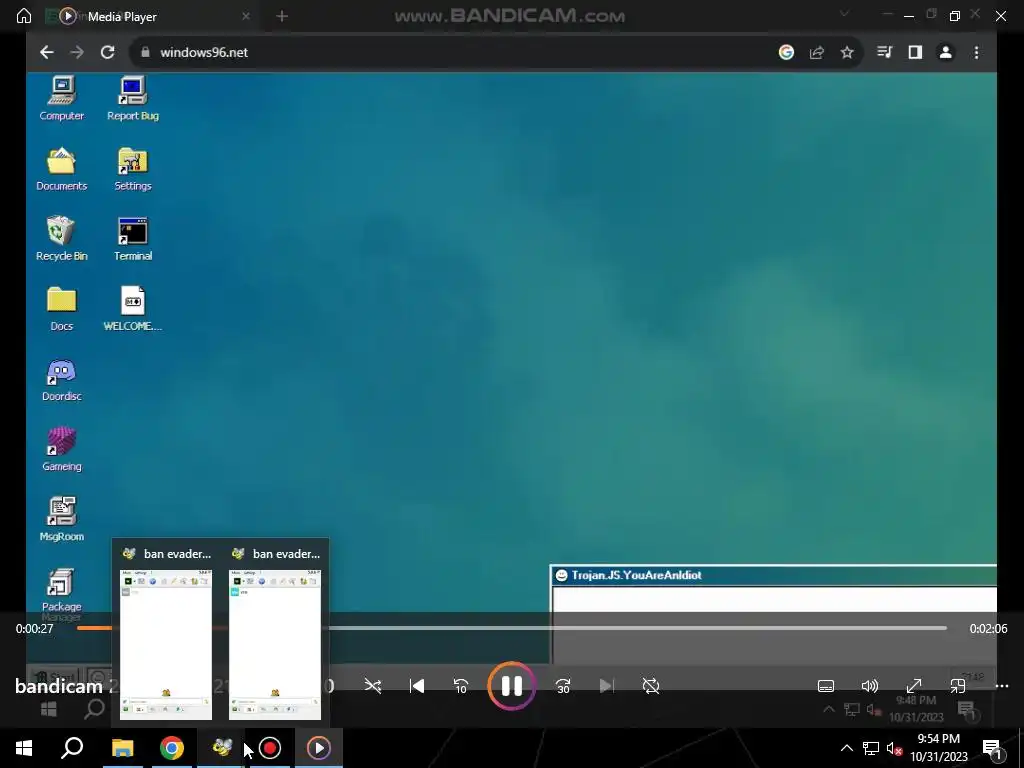The height and width of the screenshot is (768, 1024).
Task: Click the Media Player title tab
Action: (122, 16)
